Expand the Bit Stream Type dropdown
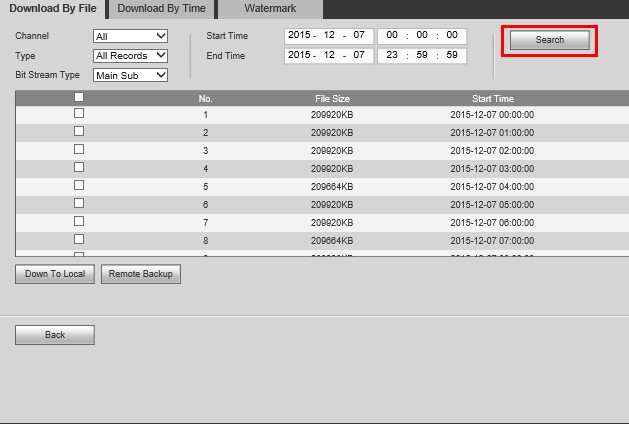Viewport: 629px width, 424px height. [130, 74]
